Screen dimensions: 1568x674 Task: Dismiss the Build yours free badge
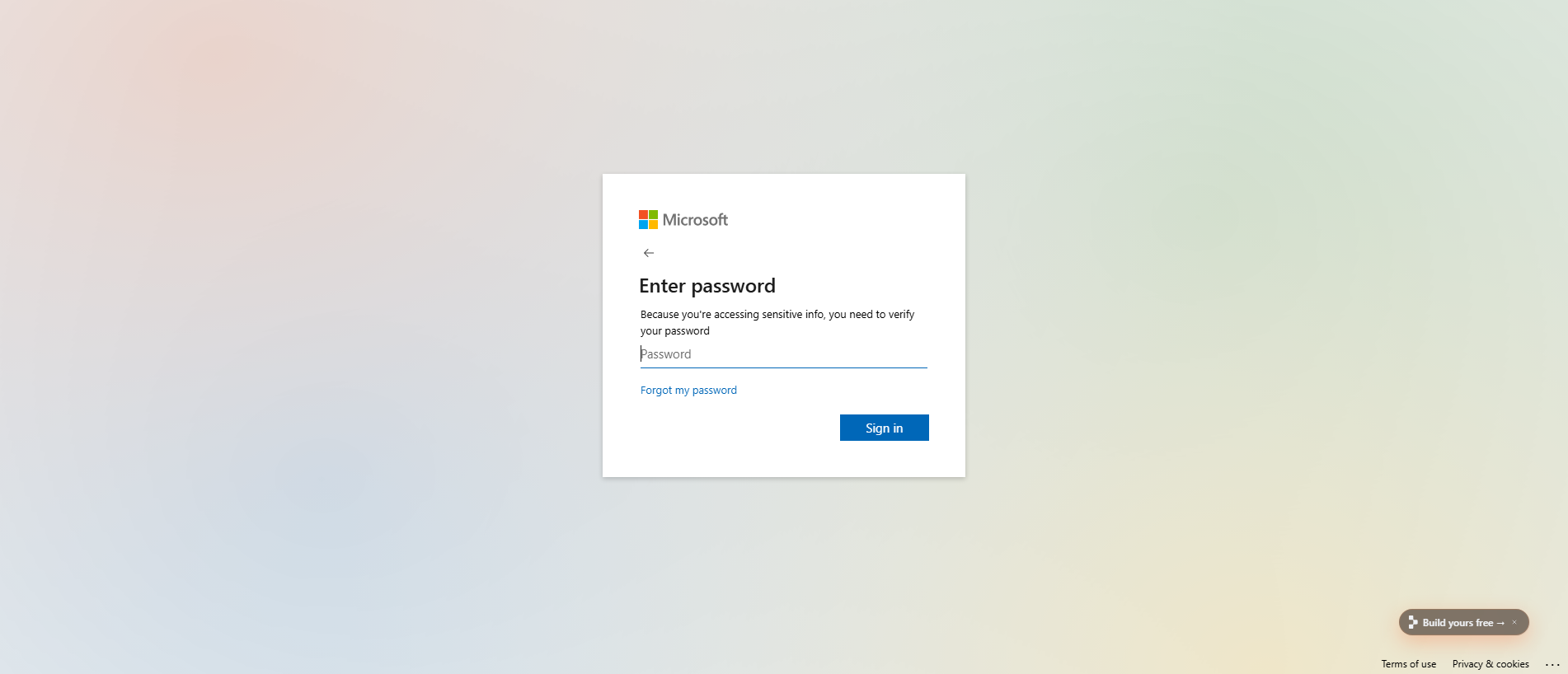click(1514, 622)
